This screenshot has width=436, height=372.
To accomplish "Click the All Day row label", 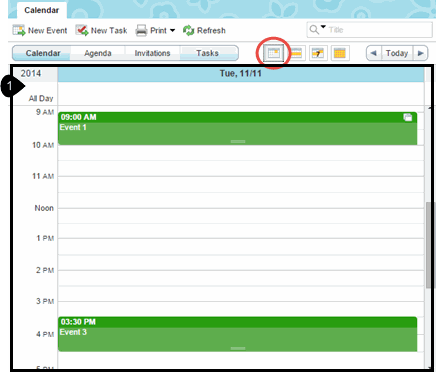I will click(41, 98).
